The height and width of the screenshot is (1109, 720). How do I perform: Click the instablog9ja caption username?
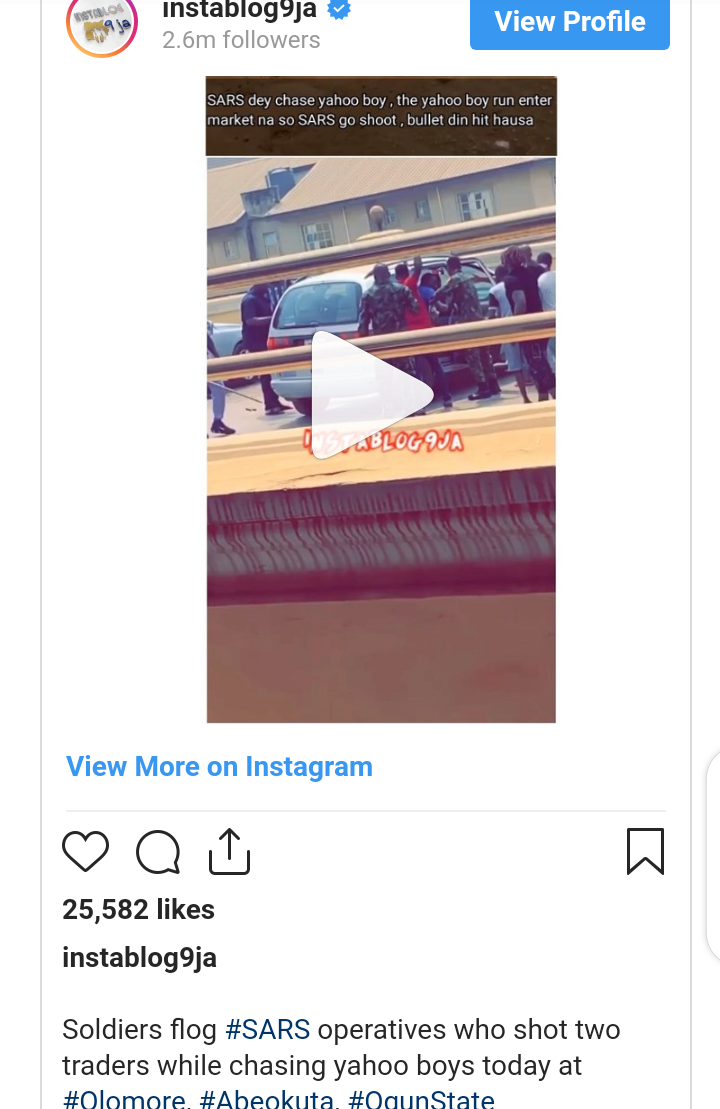139,958
